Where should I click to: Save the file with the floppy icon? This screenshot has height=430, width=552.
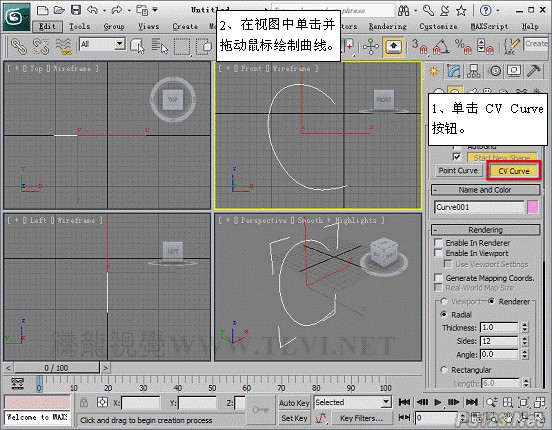[x=76, y=10]
